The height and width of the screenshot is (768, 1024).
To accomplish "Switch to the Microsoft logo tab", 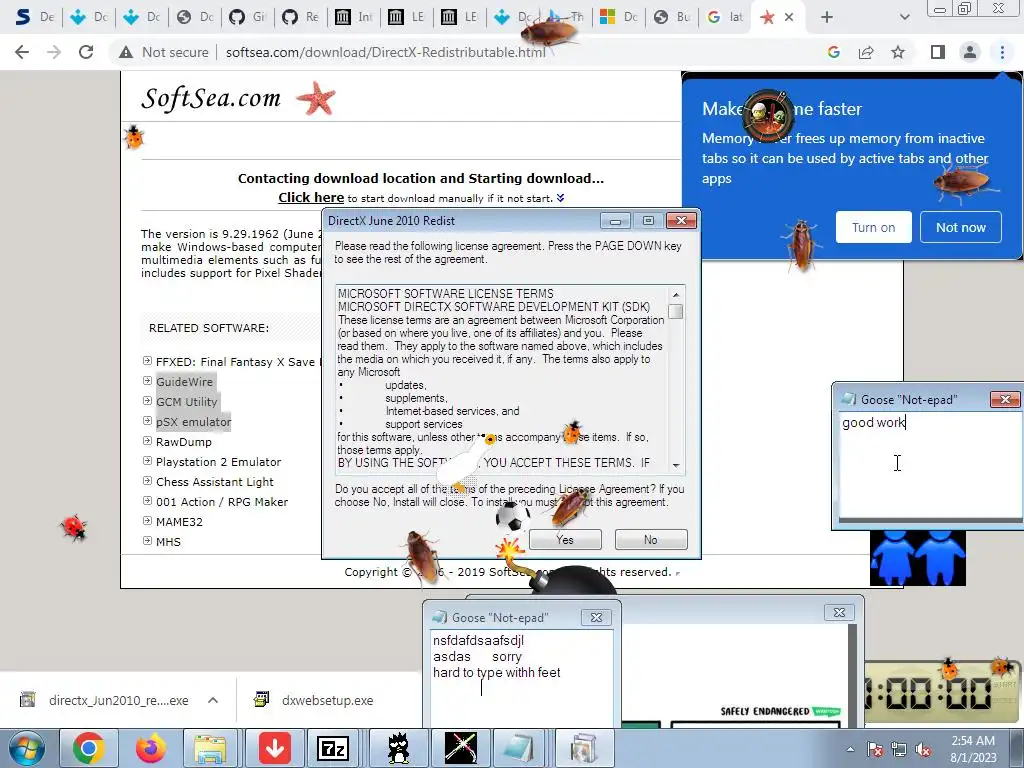I will [x=619, y=17].
